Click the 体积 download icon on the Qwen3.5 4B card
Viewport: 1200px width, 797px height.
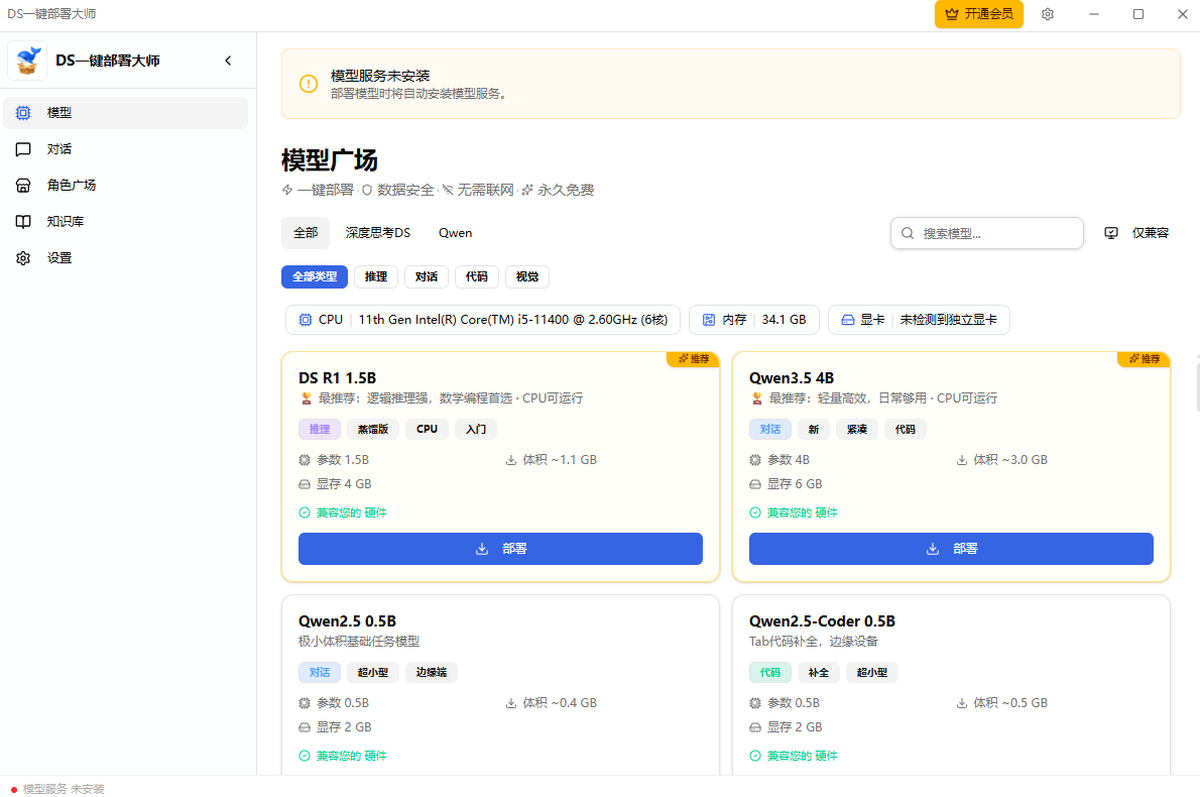(963, 460)
